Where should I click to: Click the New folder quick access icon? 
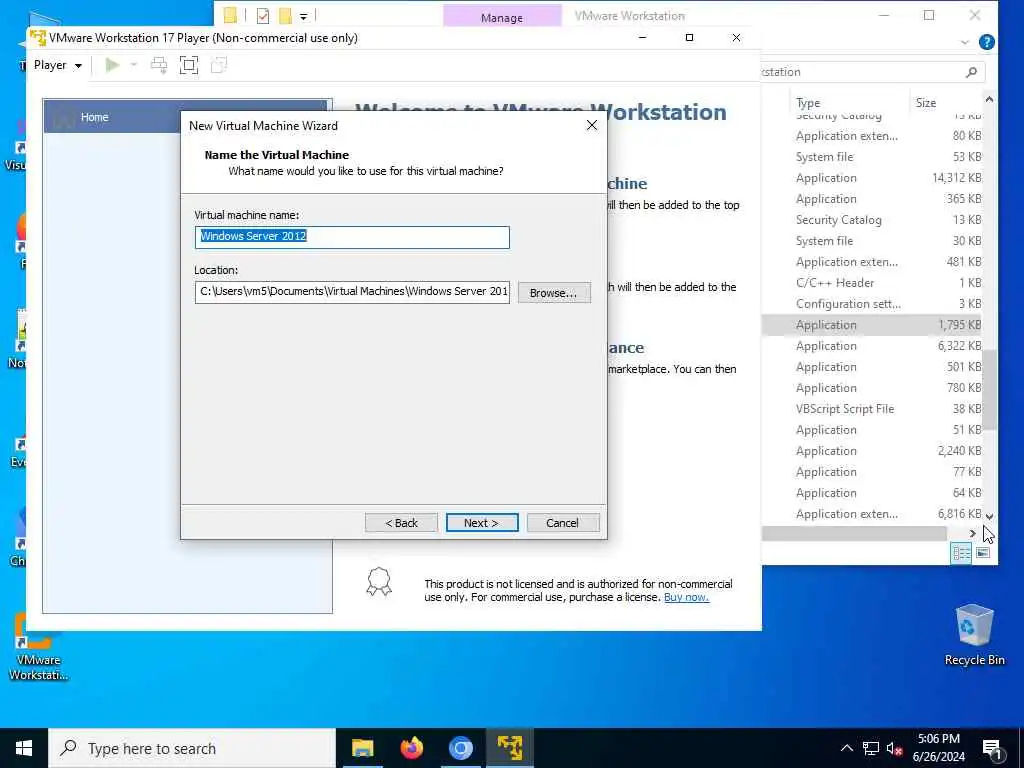pos(285,15)
